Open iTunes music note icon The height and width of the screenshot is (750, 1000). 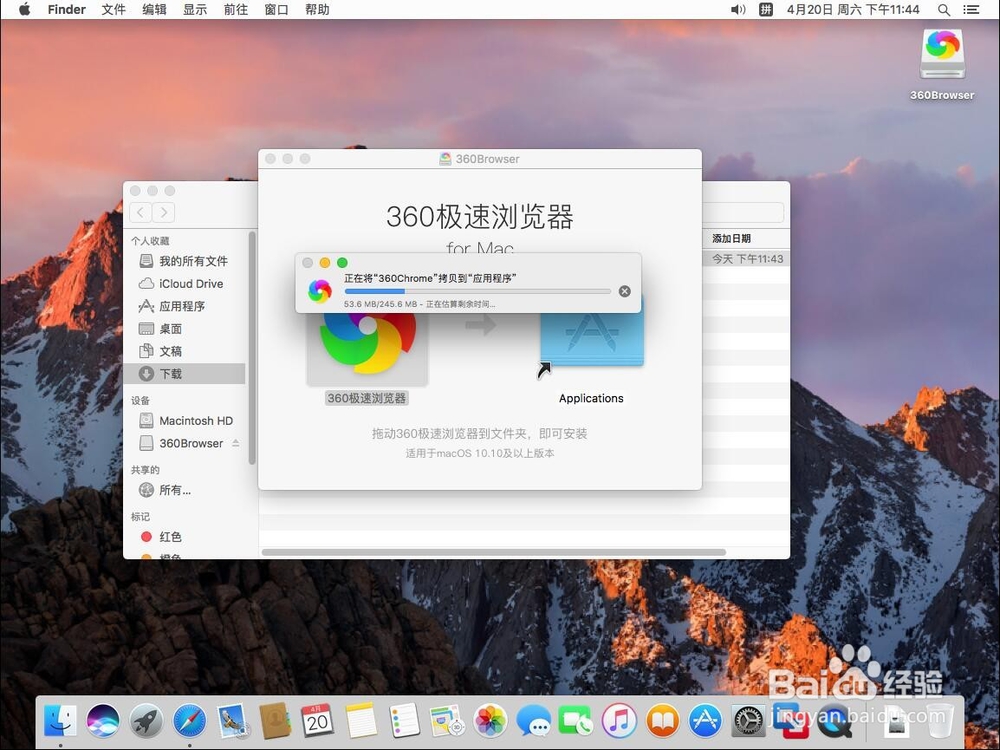619,721
